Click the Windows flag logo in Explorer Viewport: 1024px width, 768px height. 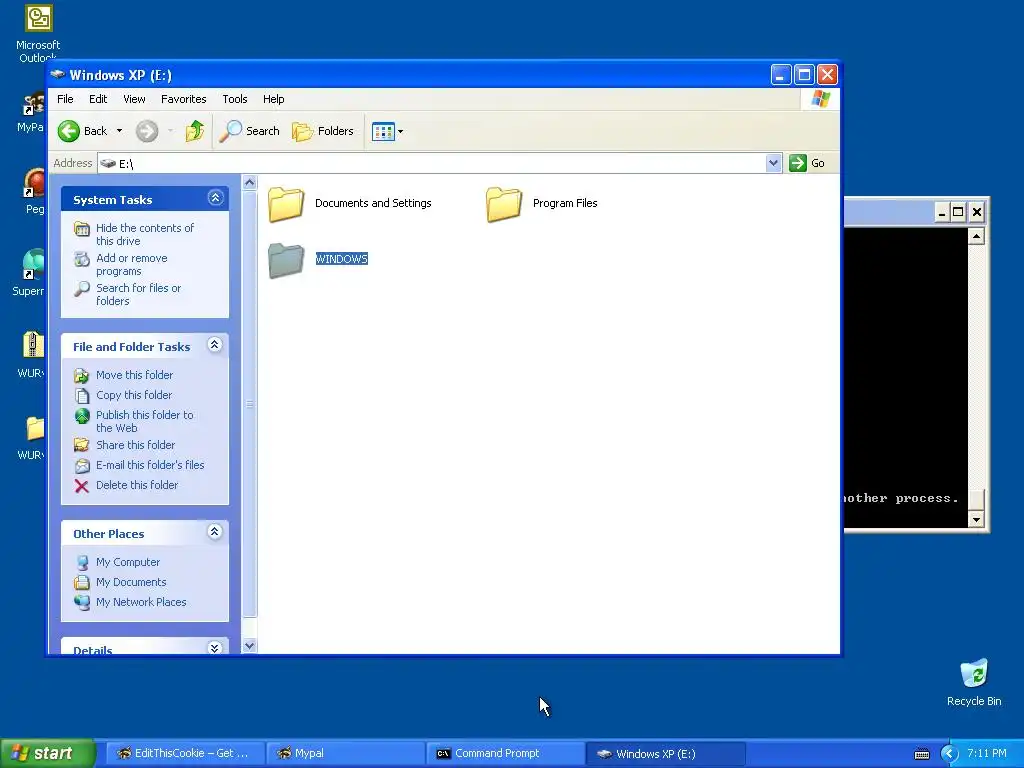tap(820, 99)
